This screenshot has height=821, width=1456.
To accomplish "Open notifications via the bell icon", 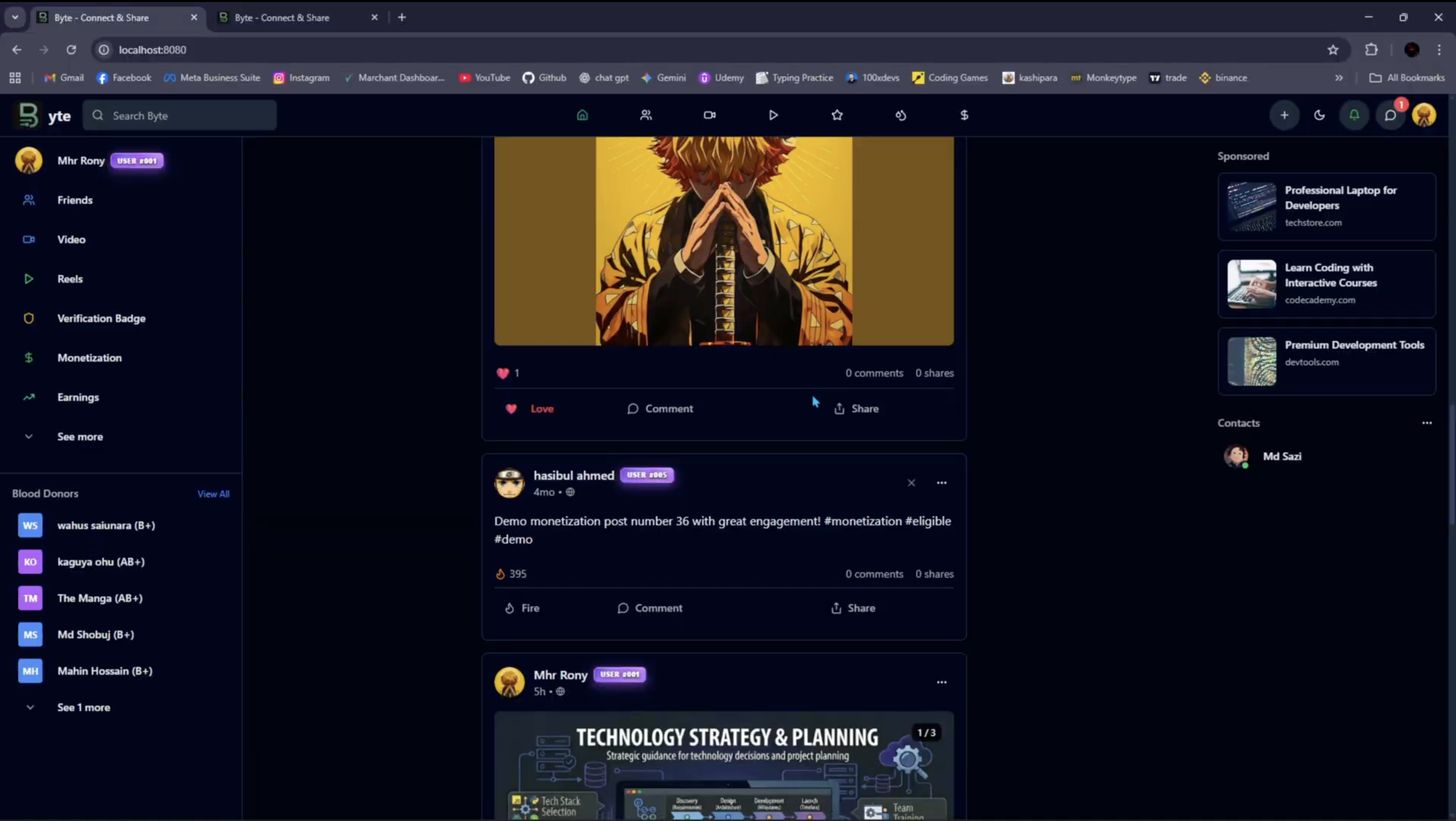I will point(1354,115).
